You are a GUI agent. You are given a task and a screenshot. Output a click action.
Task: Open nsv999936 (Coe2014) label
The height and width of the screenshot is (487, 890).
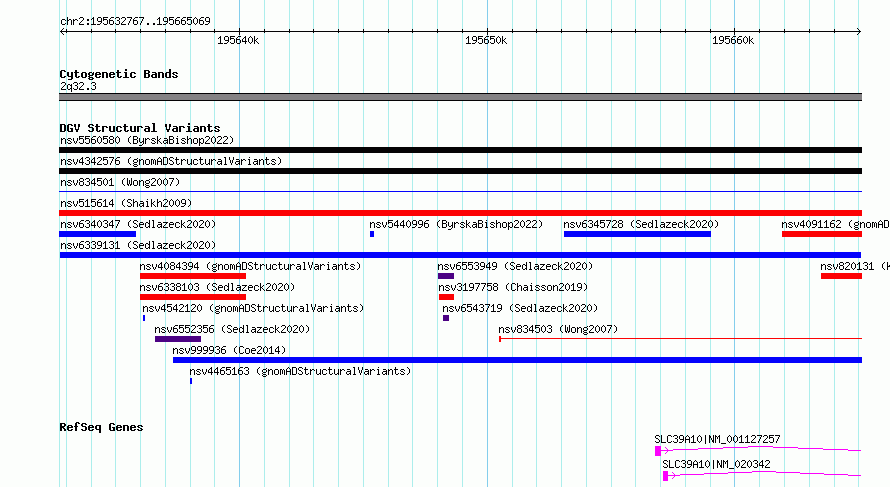[229, 350]
